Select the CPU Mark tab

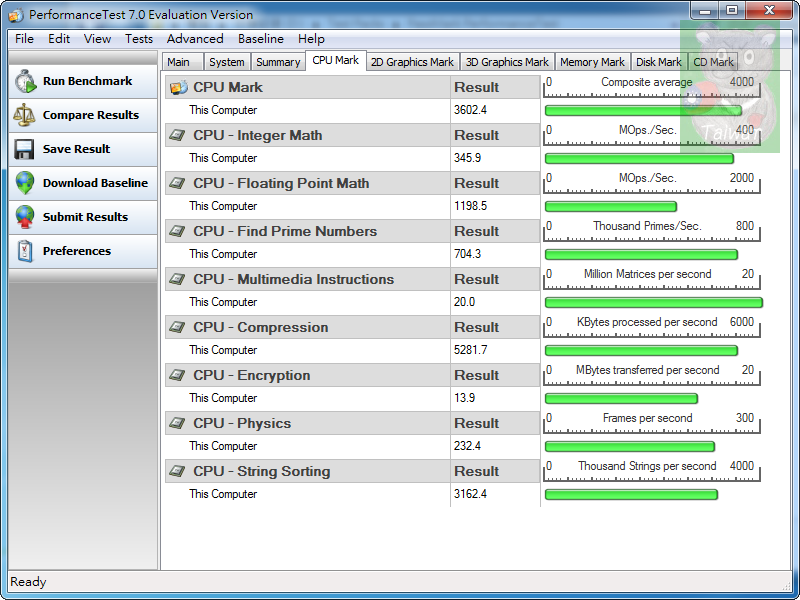[336, 60]
